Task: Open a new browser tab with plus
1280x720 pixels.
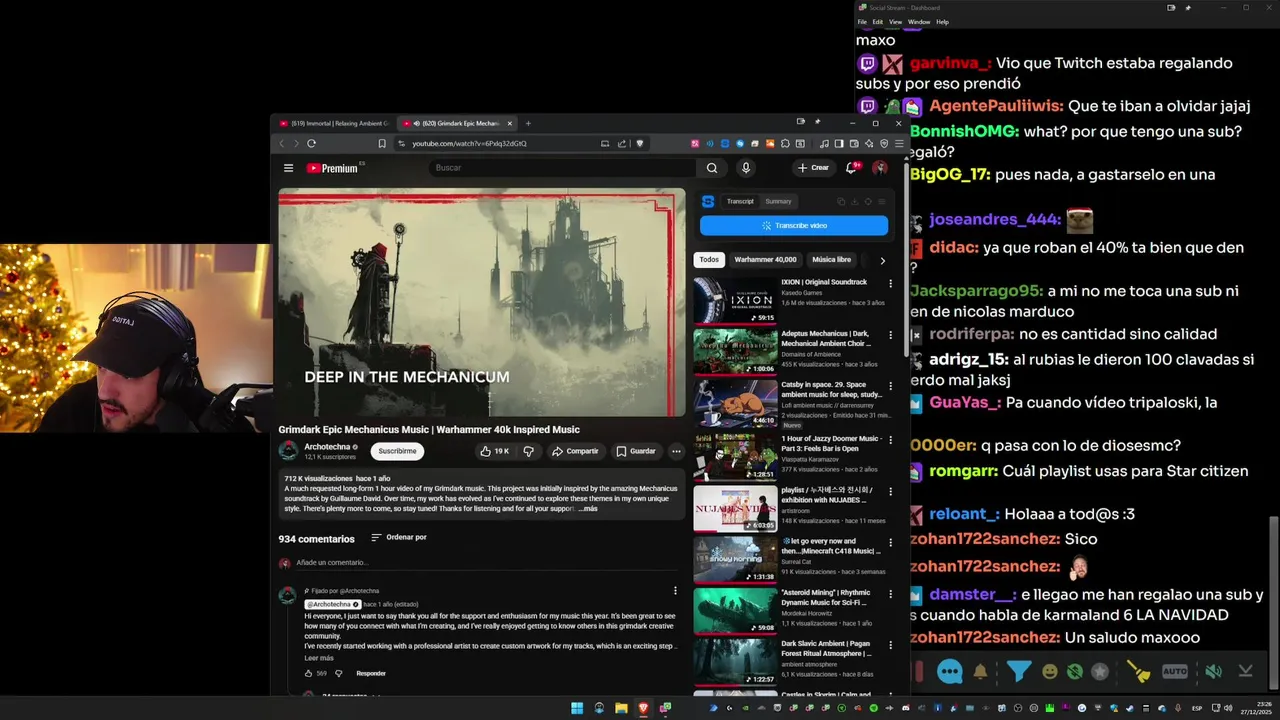Action: point(528,124)
